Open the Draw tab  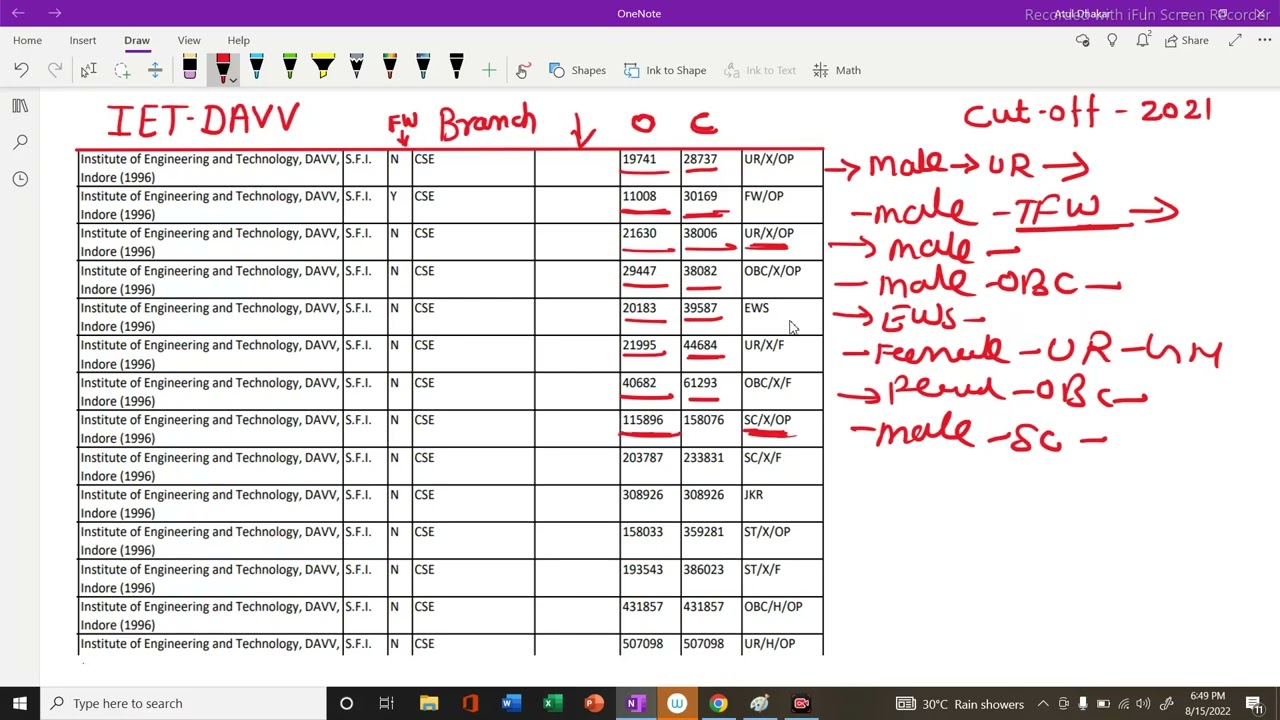click(x=137, y=40)
